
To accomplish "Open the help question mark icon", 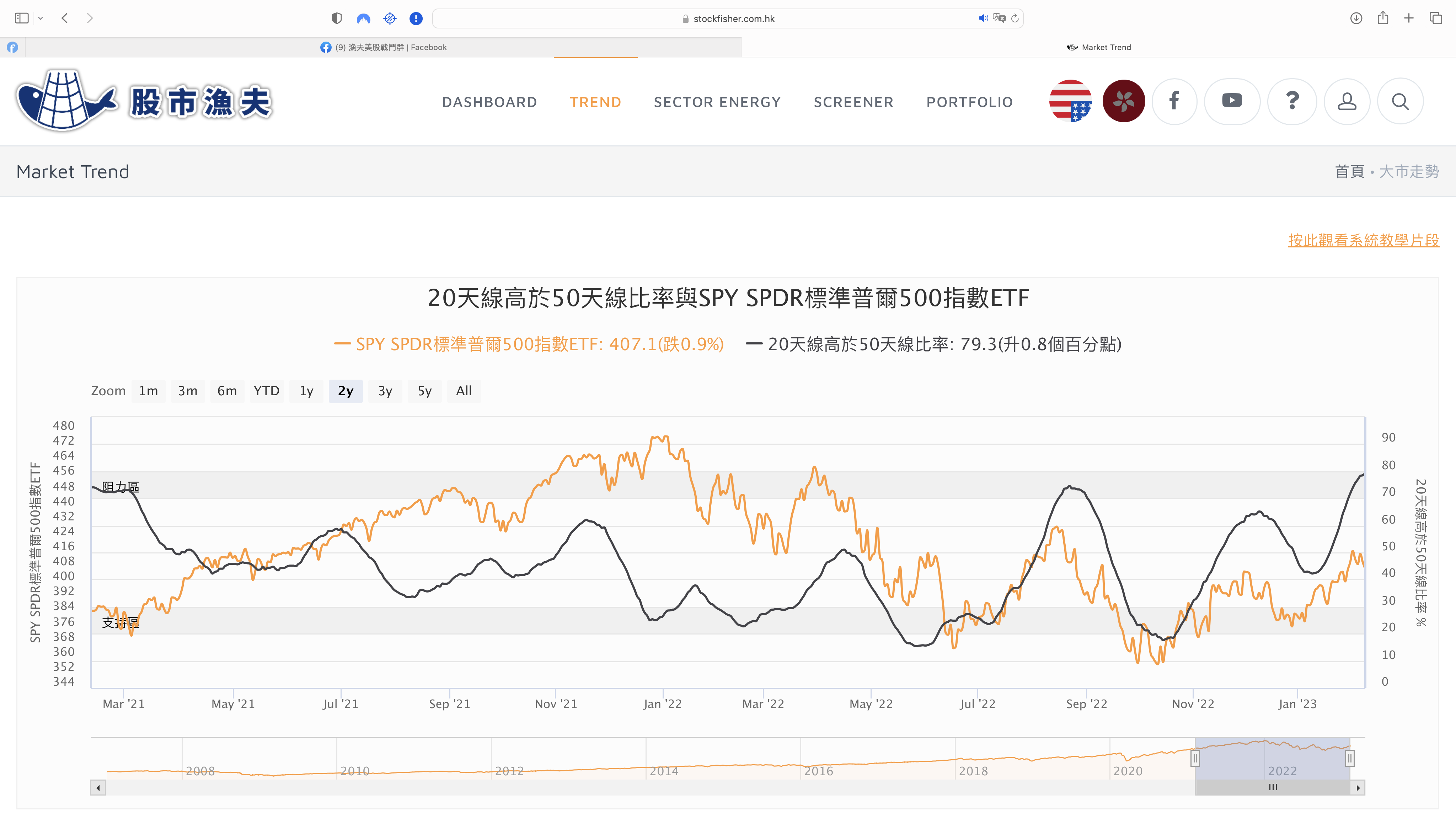I will pyautogui.click(x=1292, y=101).
